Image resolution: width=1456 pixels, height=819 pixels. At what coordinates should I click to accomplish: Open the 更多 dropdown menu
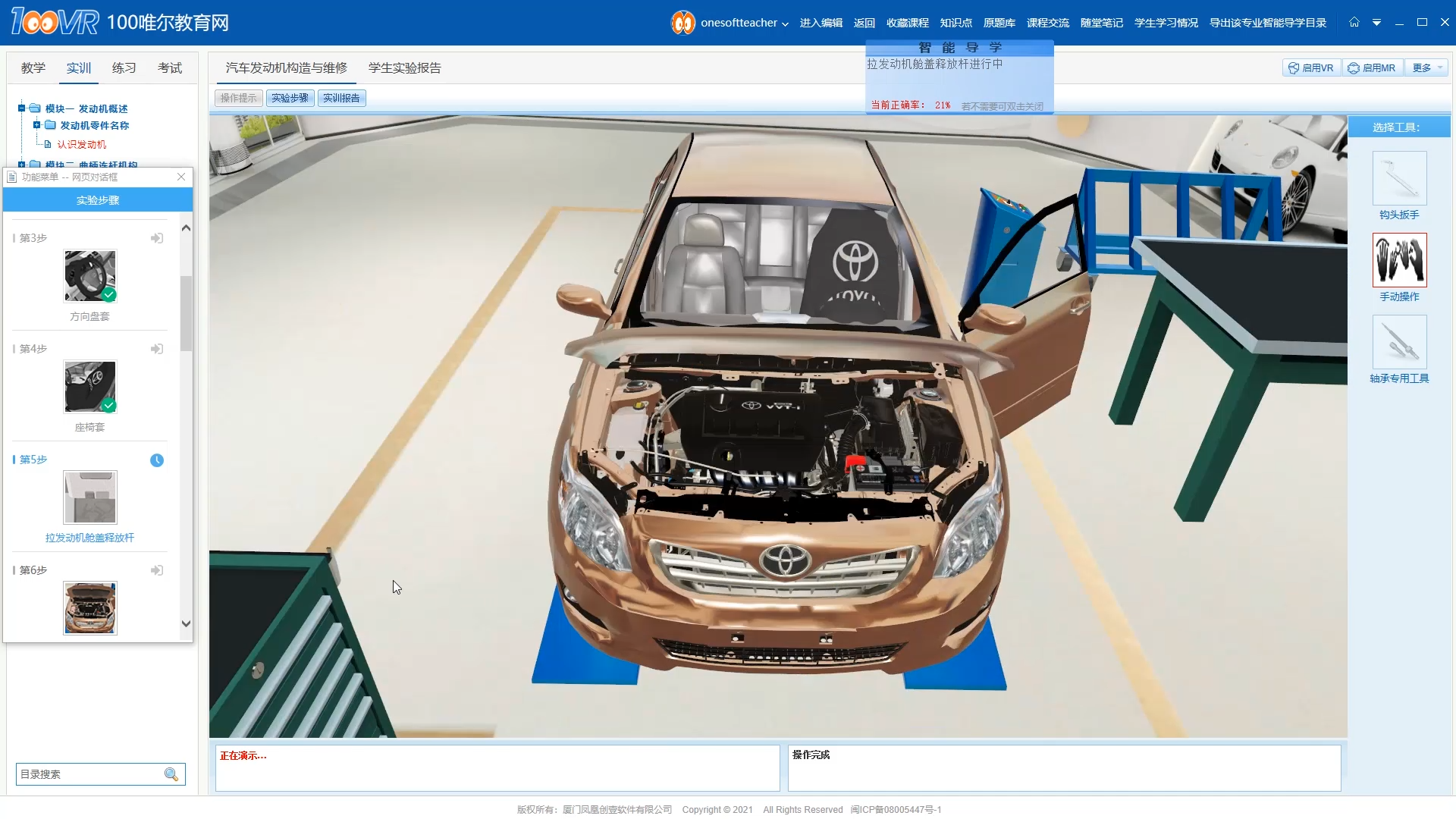1426,67
